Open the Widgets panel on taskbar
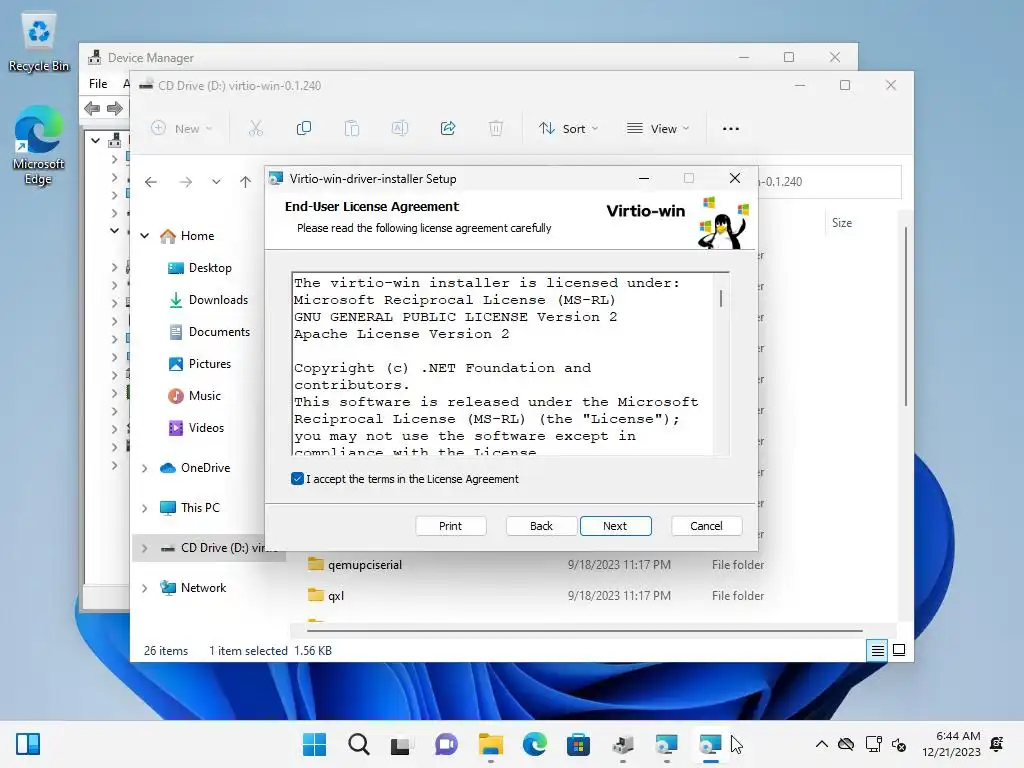Viewport: 1024px width, 768px height. pos(28,744)
